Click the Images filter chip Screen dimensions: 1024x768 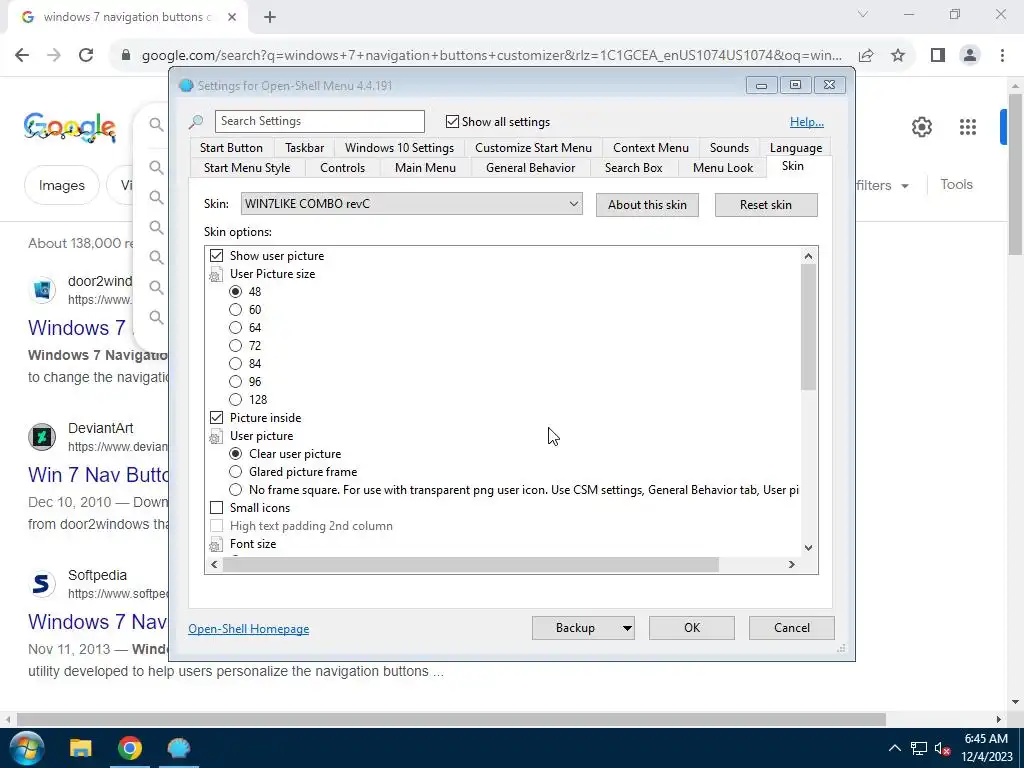coord(61,185)
